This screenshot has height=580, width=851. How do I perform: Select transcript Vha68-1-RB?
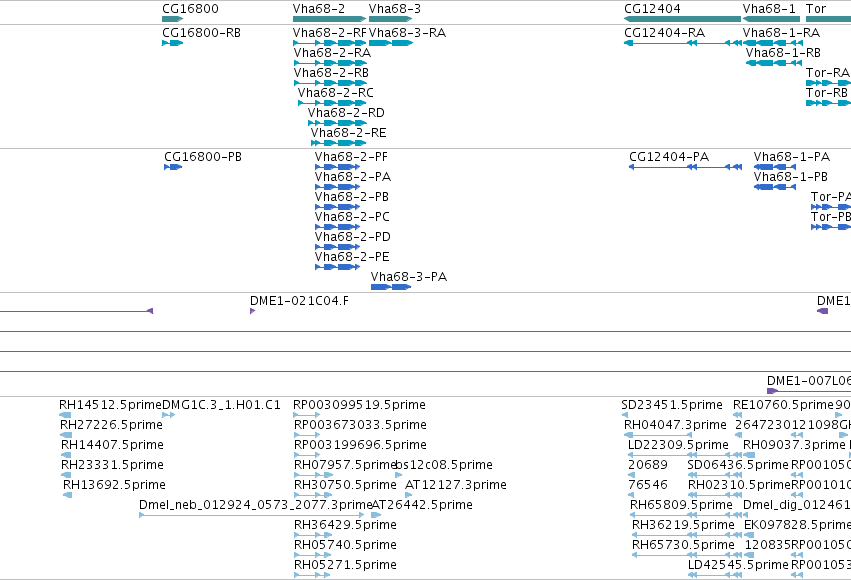pos(783,53)
